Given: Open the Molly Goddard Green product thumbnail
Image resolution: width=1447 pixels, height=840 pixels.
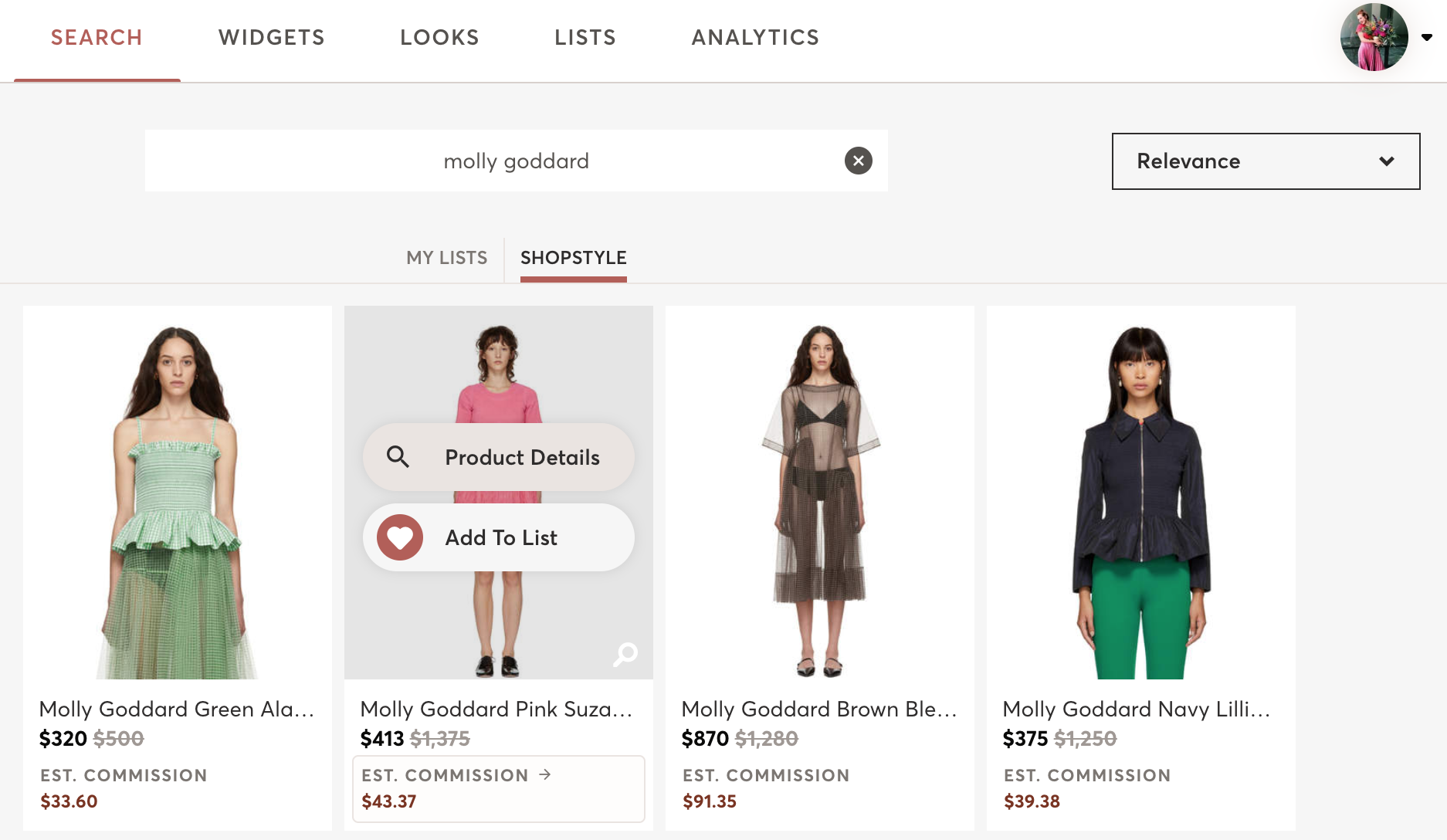Looking at the screenshot, I should [178, 494].
